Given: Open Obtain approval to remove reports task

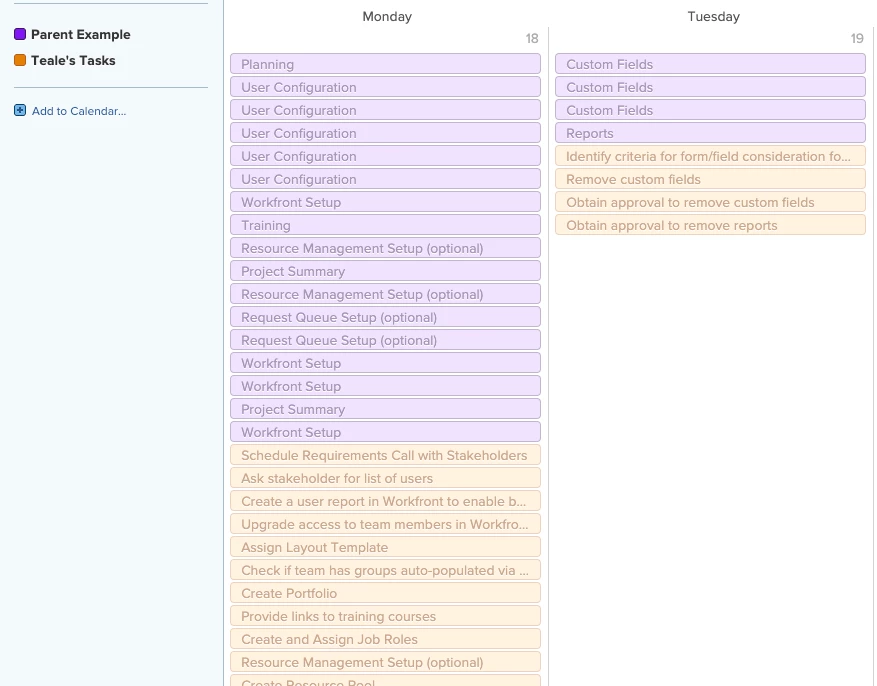Looking at the screenshot, I should coord(710,225).
